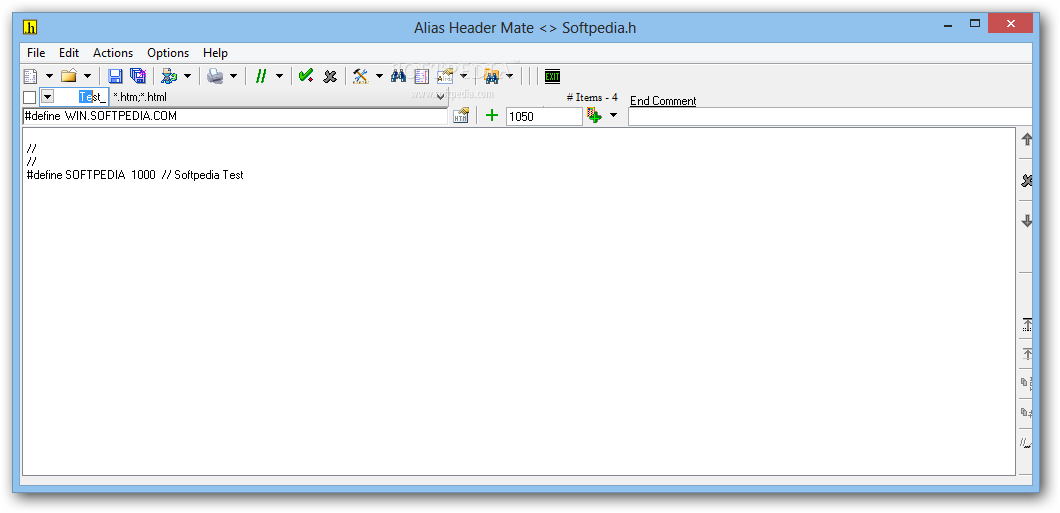Open the Actions menu

tap(113, 53)
